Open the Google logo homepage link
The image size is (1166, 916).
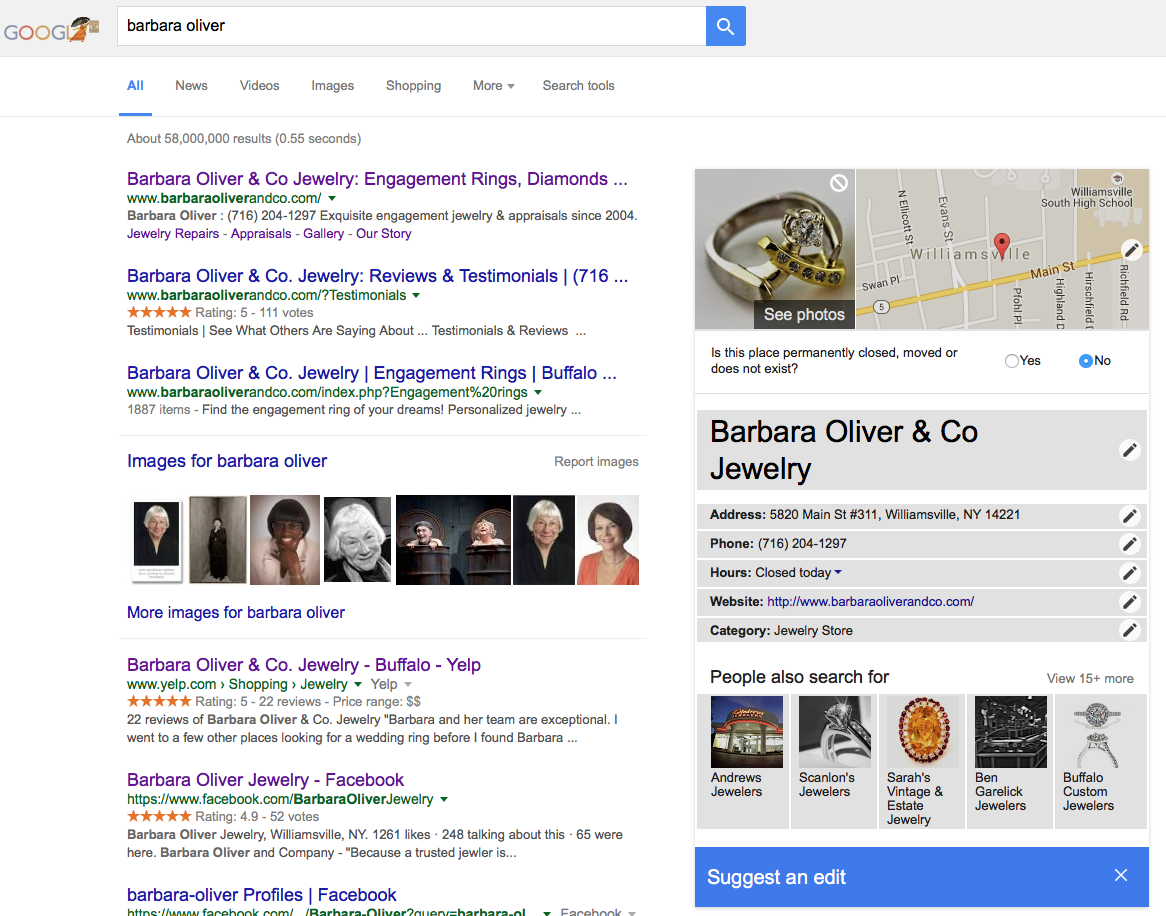[51, 30]
